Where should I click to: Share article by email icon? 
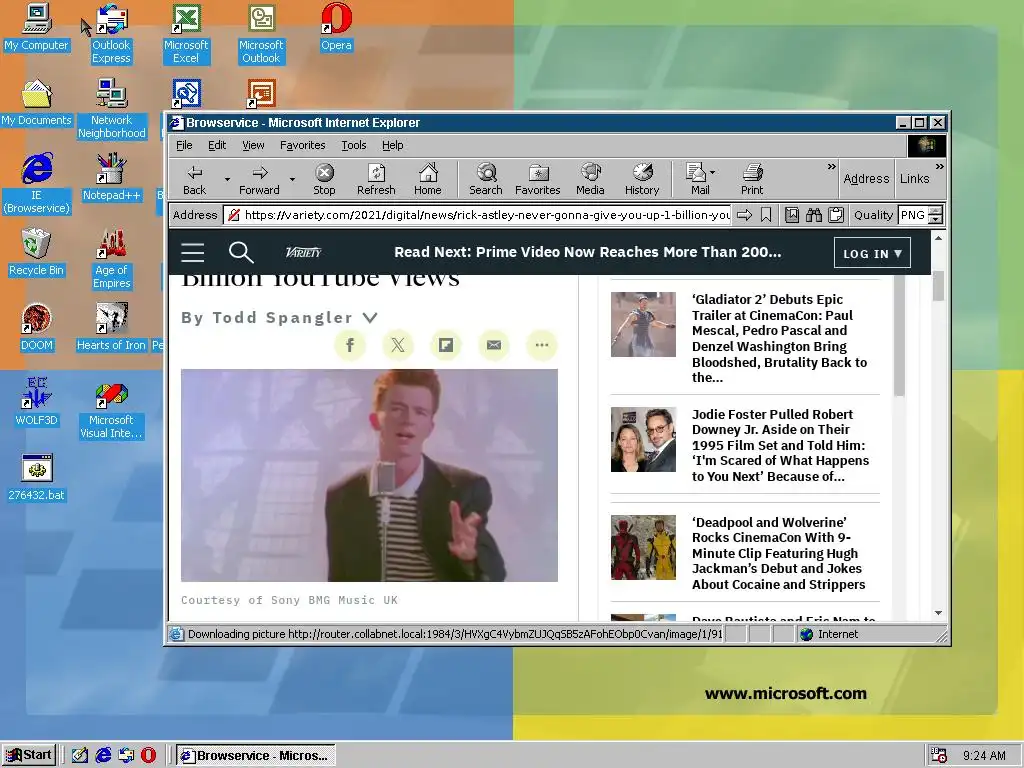[494, 345]
